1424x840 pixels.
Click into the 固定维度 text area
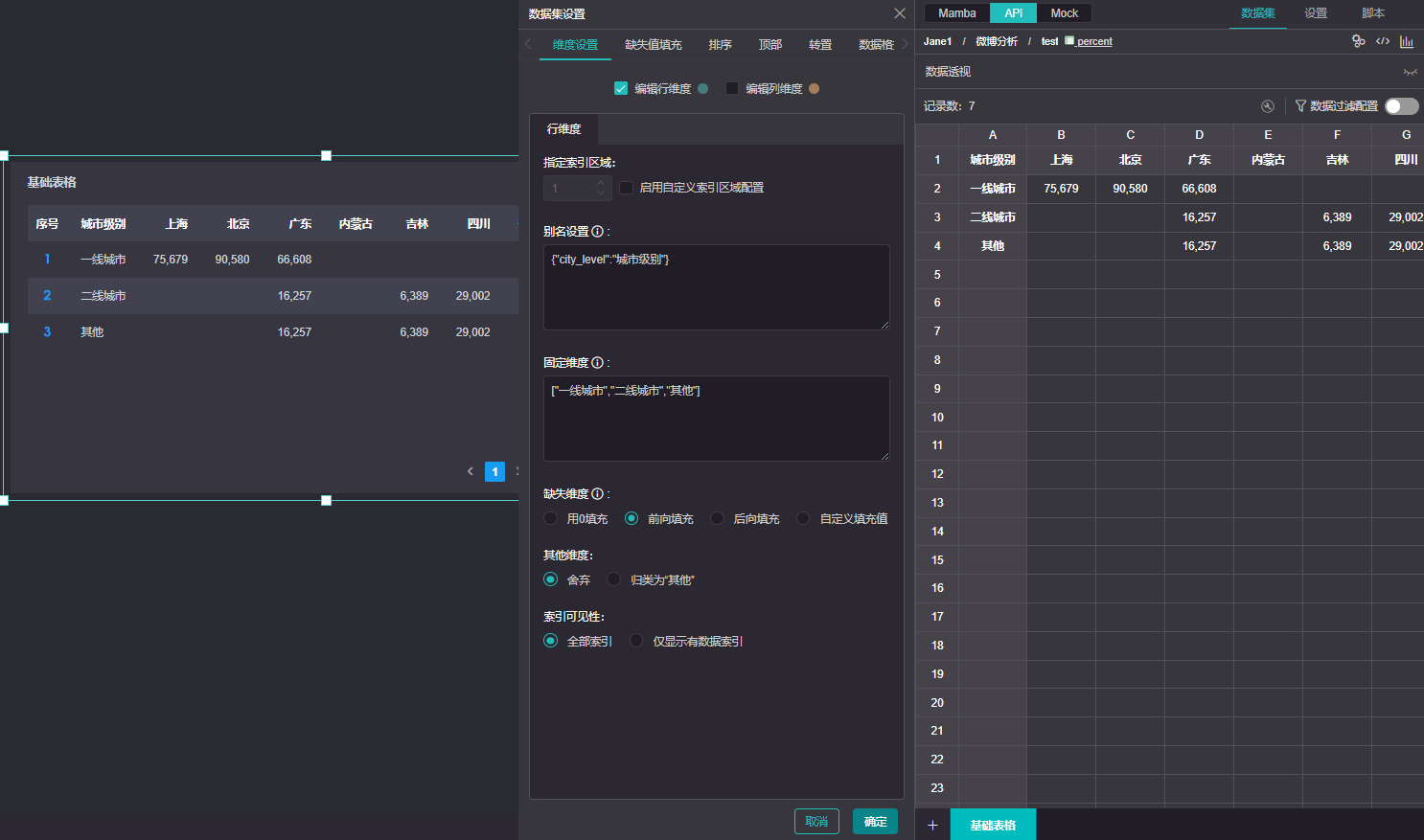coord(717,419)
